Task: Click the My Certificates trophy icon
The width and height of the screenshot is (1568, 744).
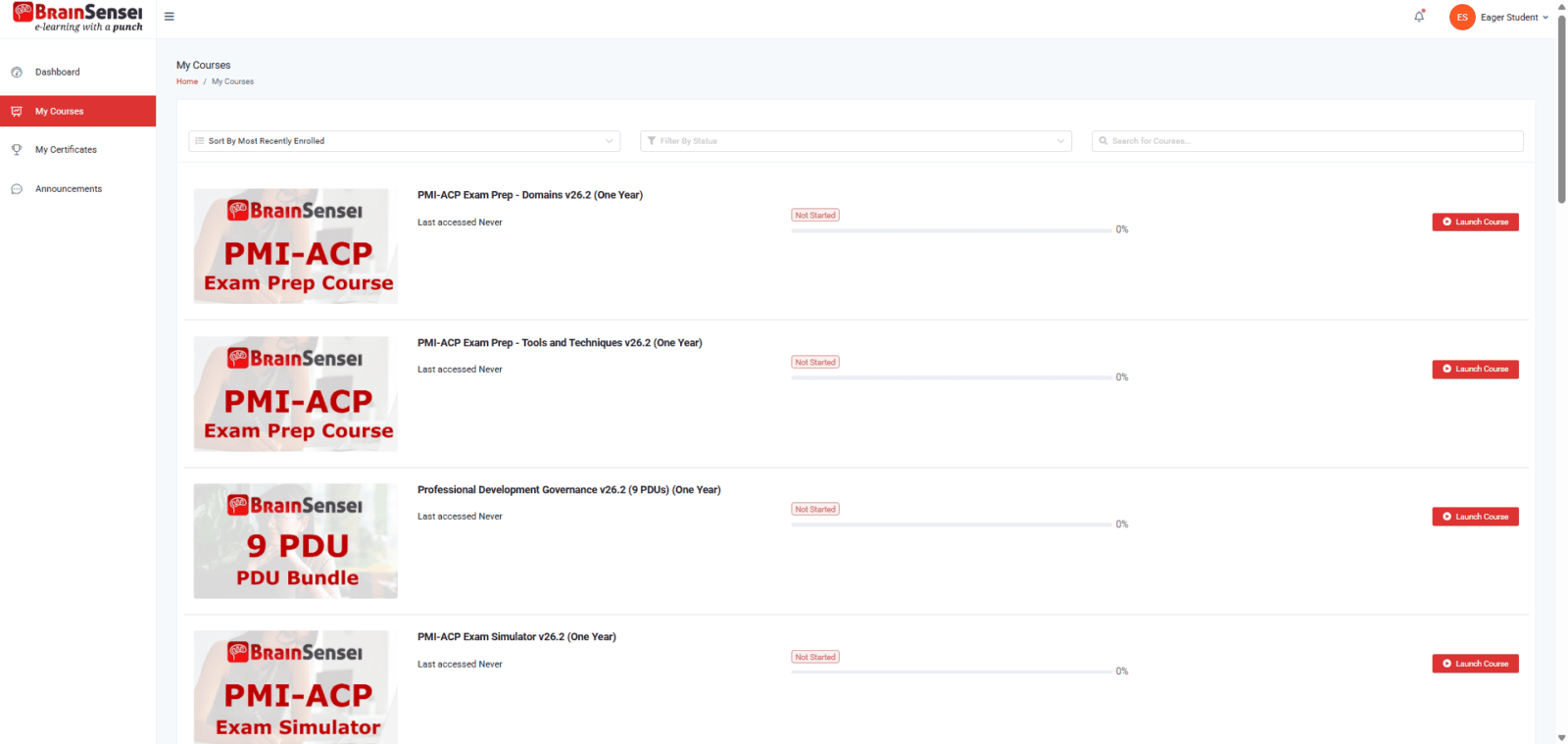Action: 17,150
